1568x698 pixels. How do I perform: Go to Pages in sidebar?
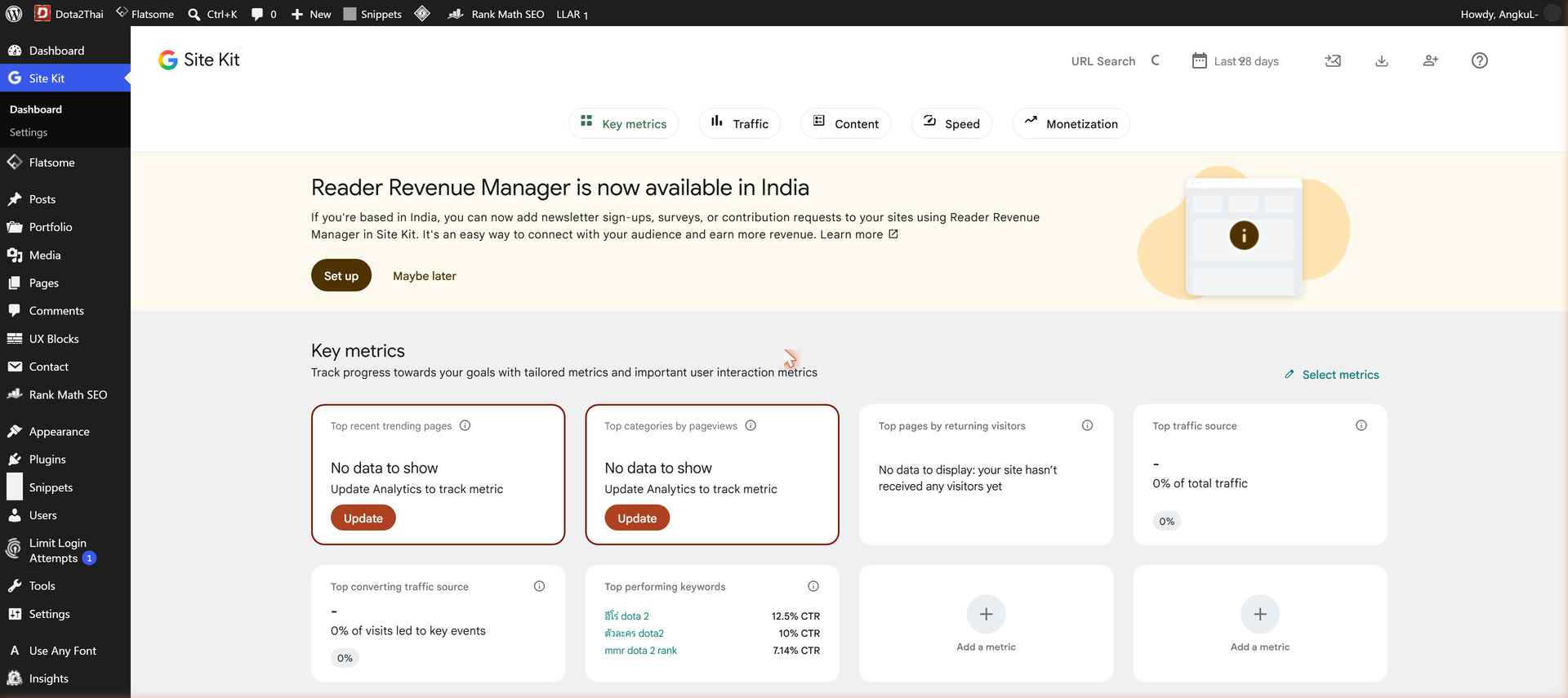[65, 283]
